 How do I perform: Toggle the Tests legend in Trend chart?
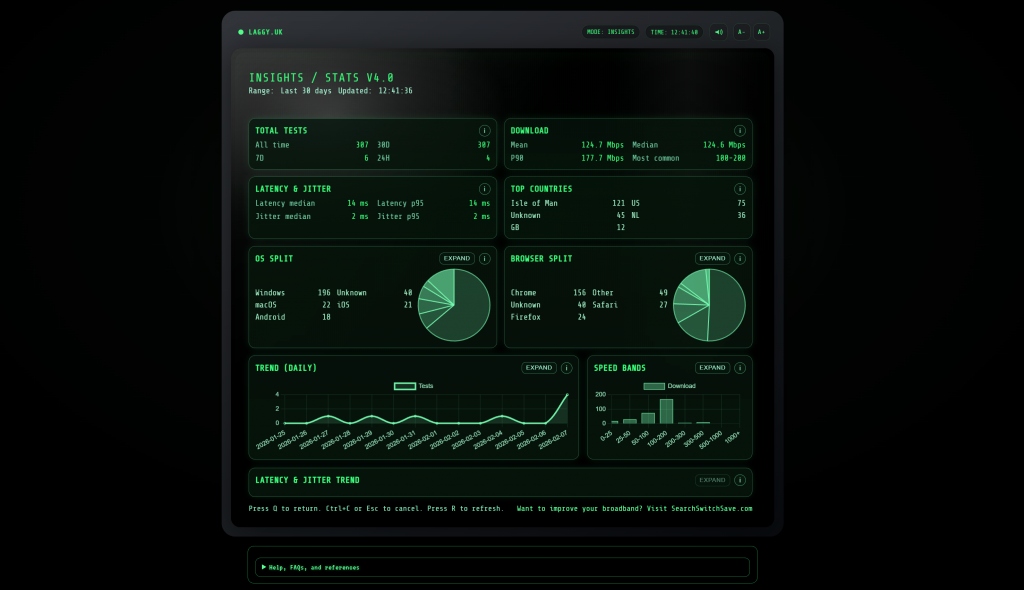tap(413, 386)
